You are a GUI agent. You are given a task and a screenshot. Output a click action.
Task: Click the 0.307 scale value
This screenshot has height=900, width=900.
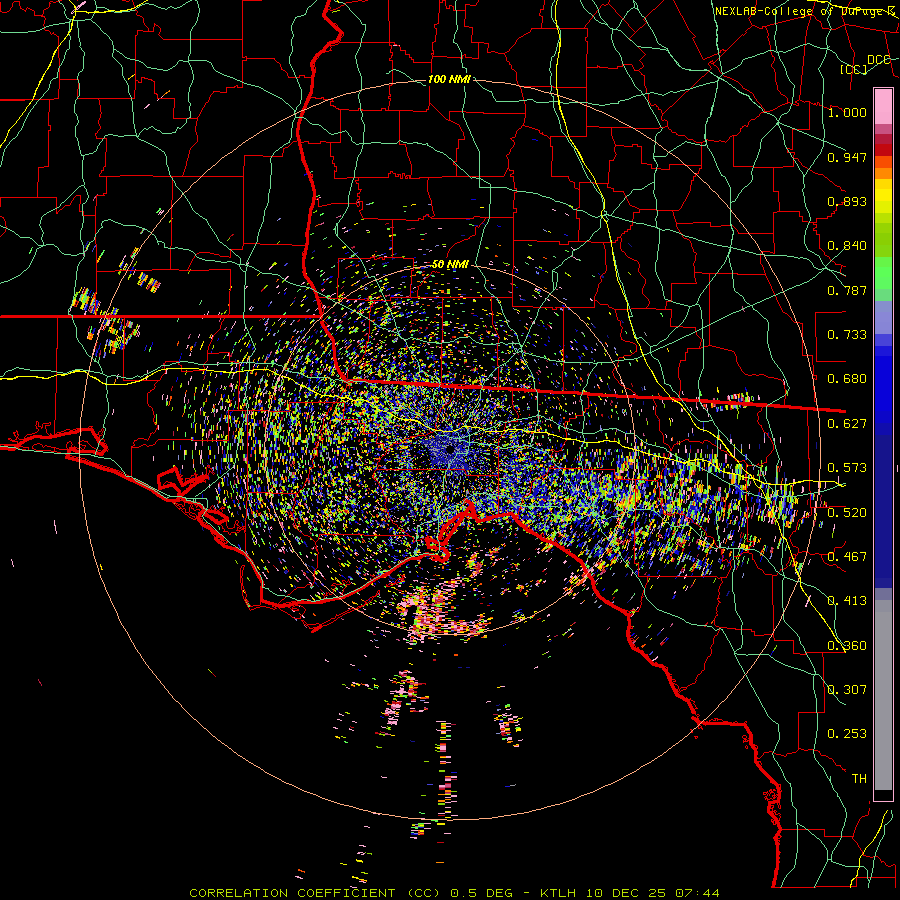(847, 690)
